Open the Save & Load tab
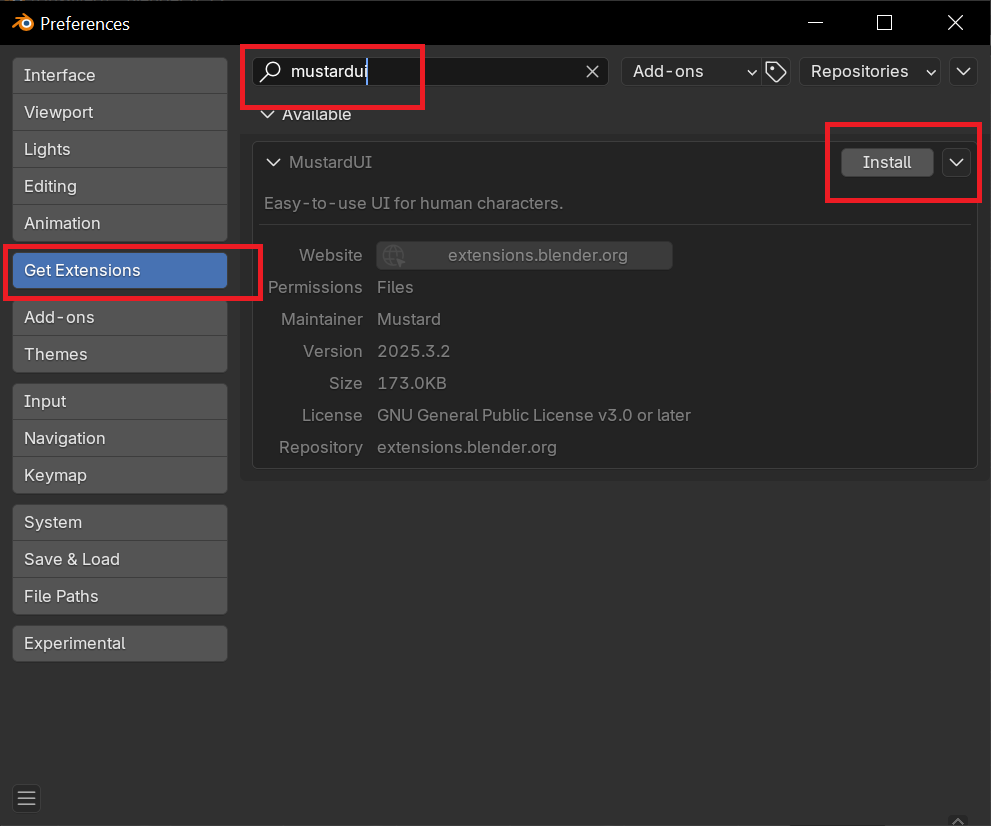The width and height of the screenshot is (991, 826). coord(120,559)
